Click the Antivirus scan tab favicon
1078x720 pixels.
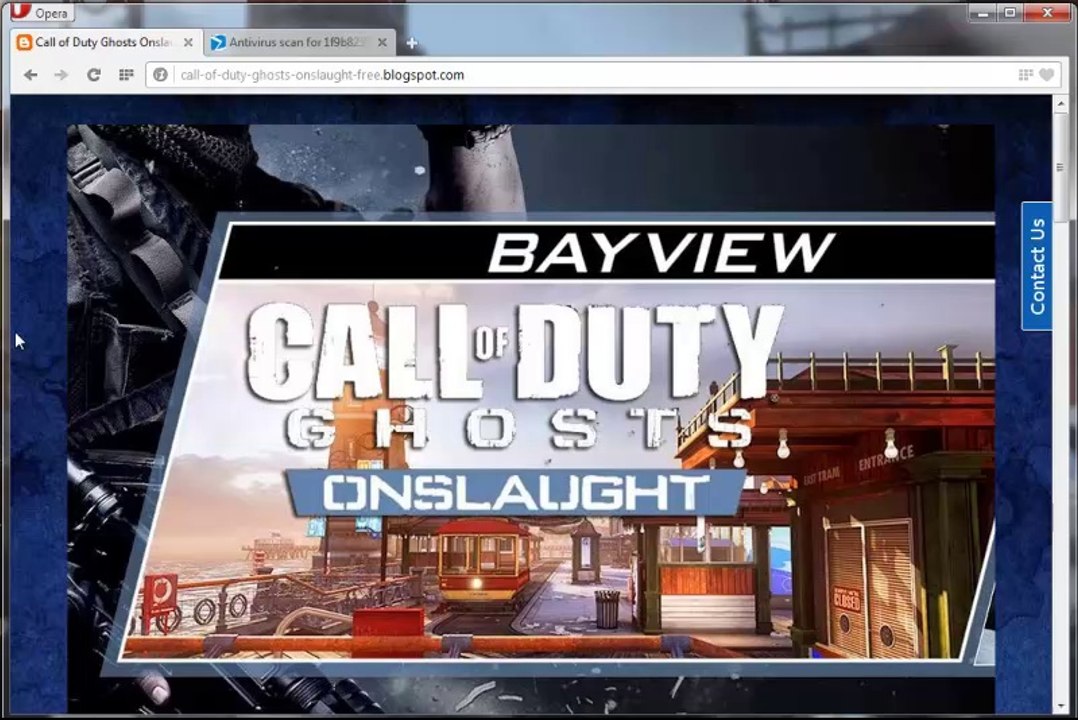click(x=218, y=43)
